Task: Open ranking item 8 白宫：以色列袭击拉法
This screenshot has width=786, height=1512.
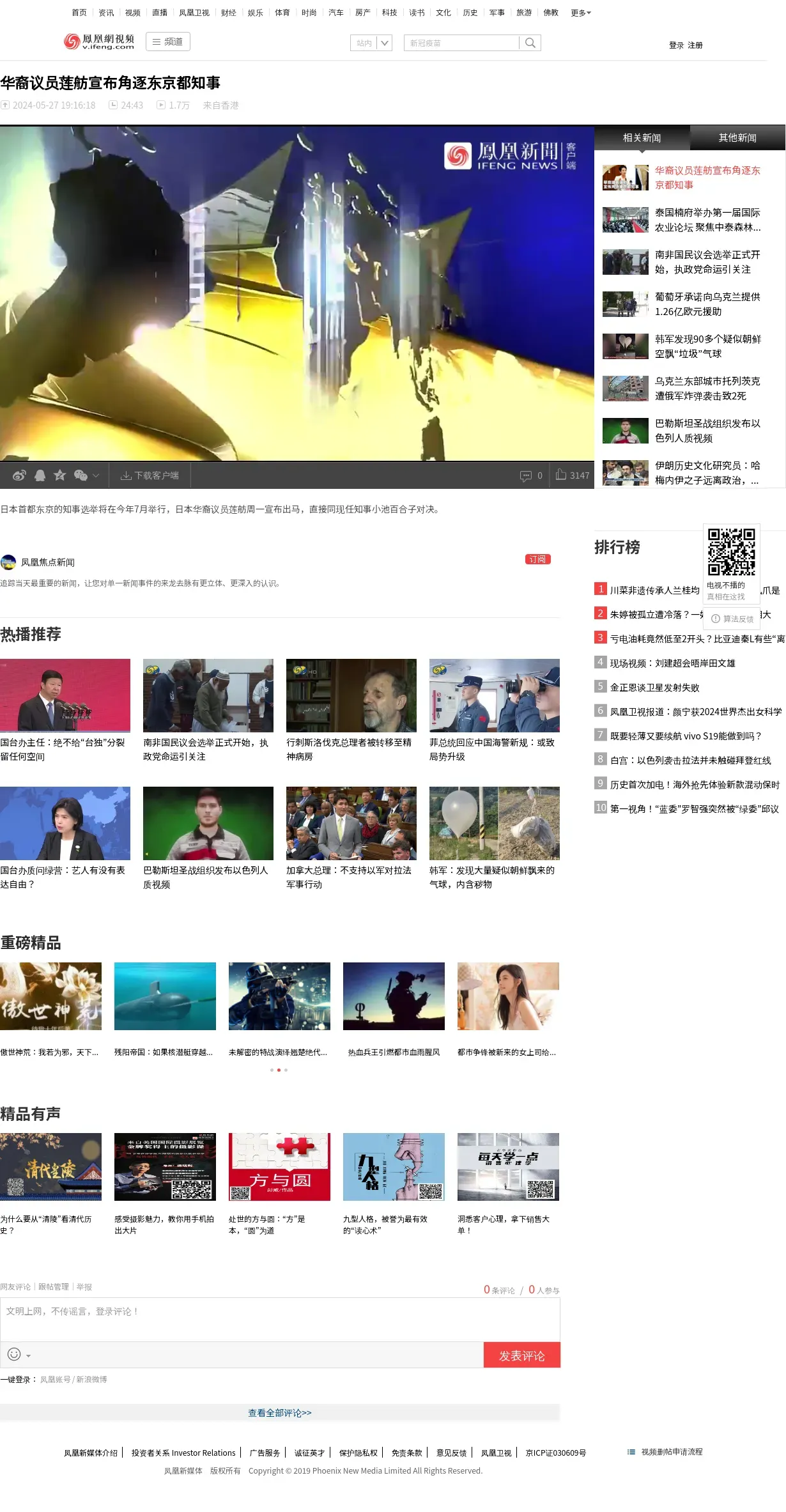Action: (x=690, y=760)
